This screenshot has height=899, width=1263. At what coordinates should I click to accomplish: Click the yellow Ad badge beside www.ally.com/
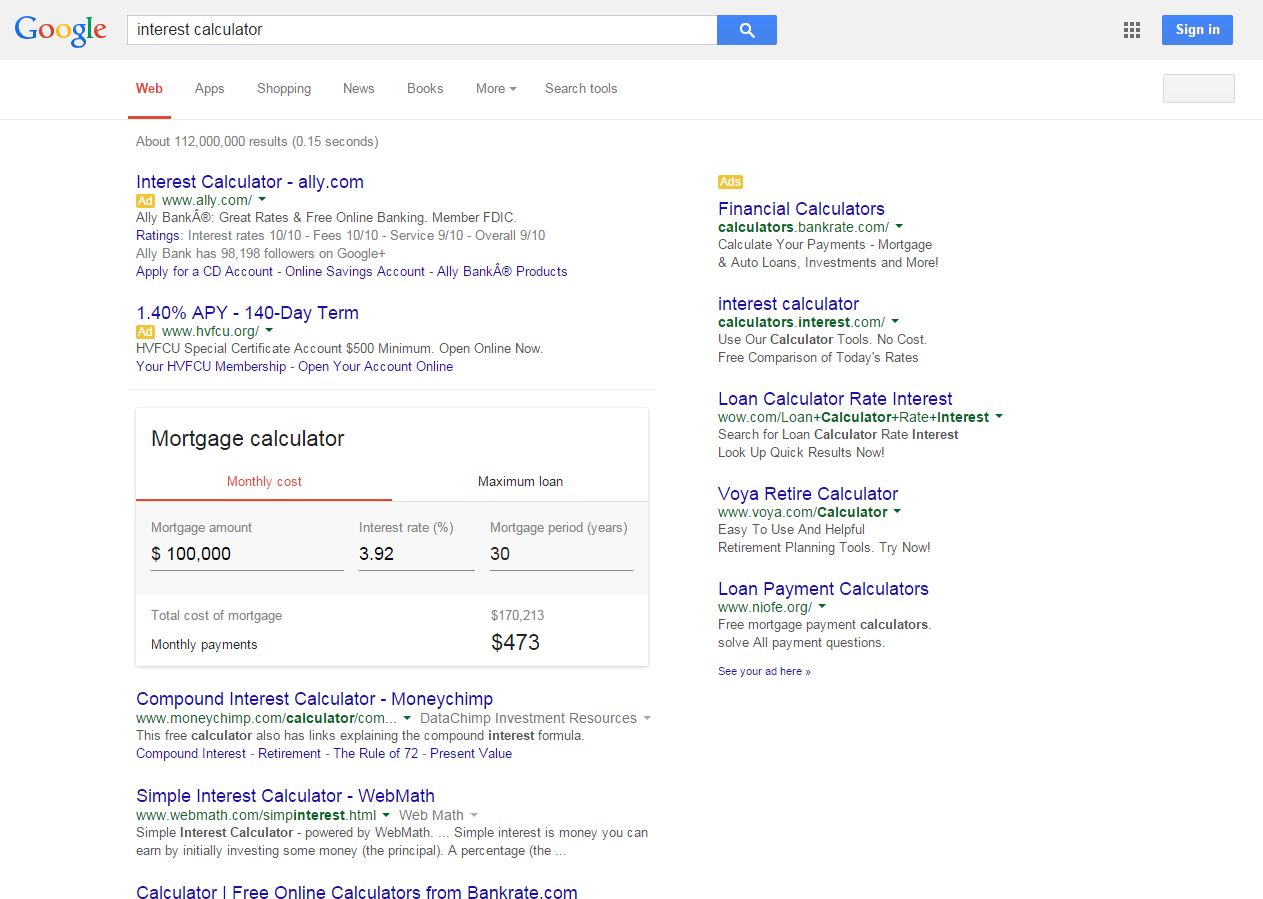tap(146, 201)
